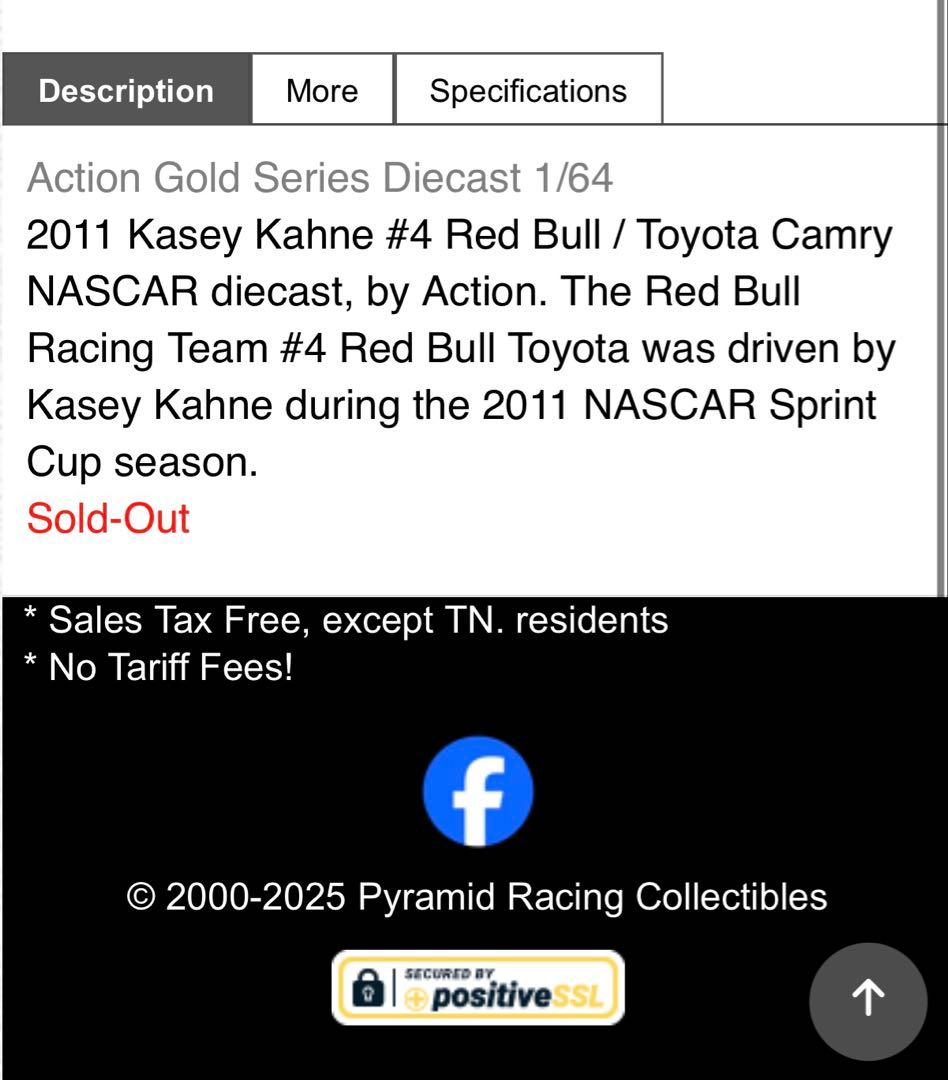Click the padlock icon in SSL badge
The image size is (948, 1080).
pyautogui.click(x=368, y=988)
